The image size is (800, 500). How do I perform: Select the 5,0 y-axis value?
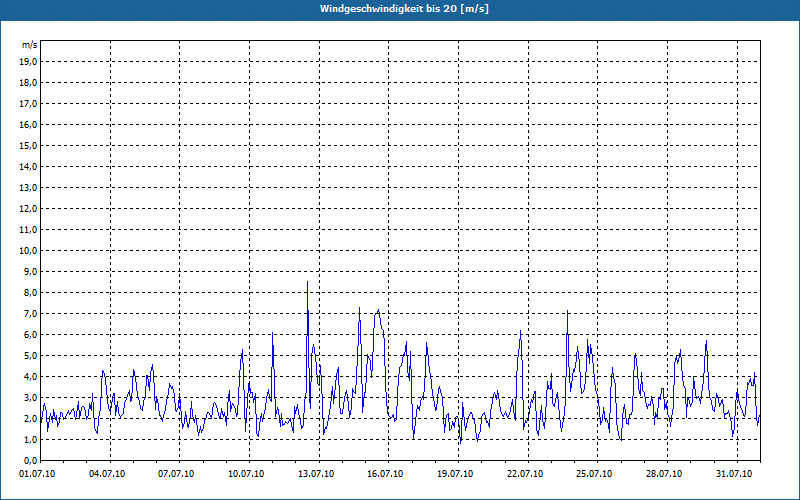[30, 356]
